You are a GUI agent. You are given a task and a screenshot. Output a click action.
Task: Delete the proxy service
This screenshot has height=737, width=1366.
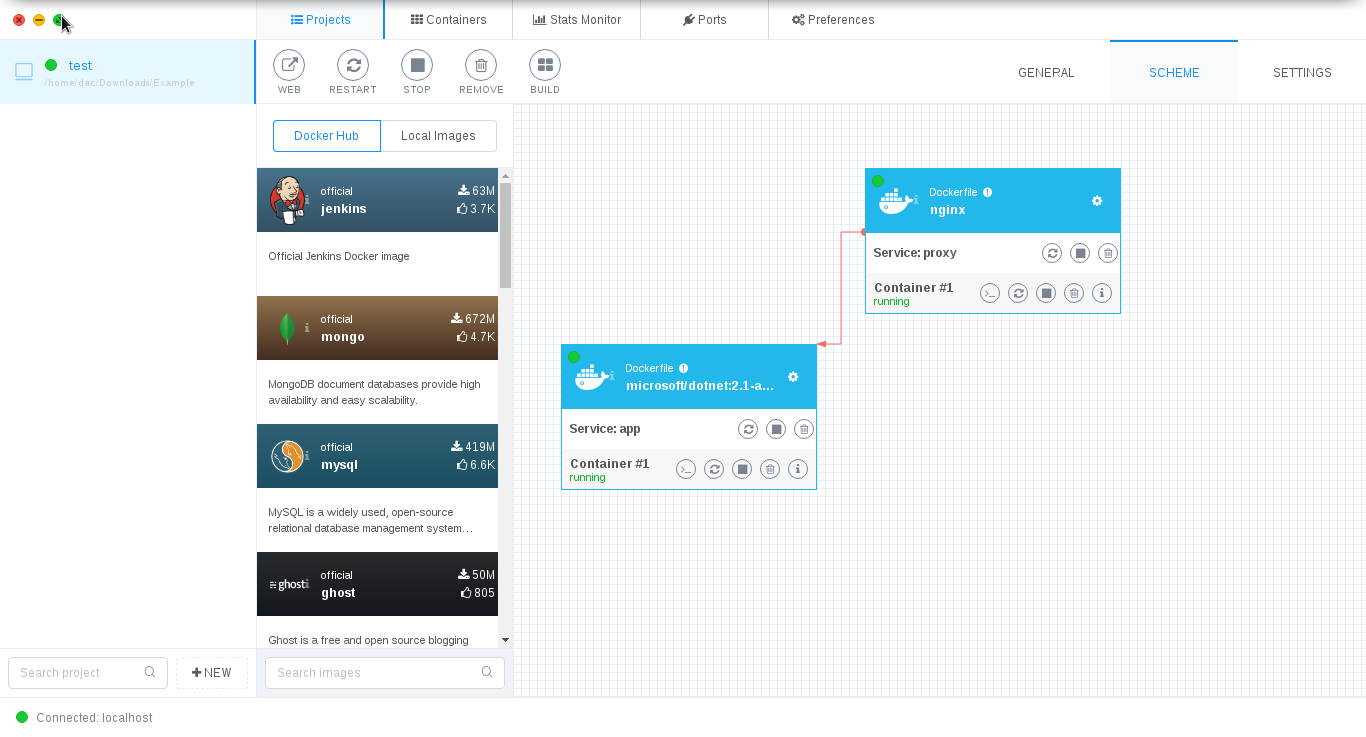pyautogui.click(x=1108, y=253)
